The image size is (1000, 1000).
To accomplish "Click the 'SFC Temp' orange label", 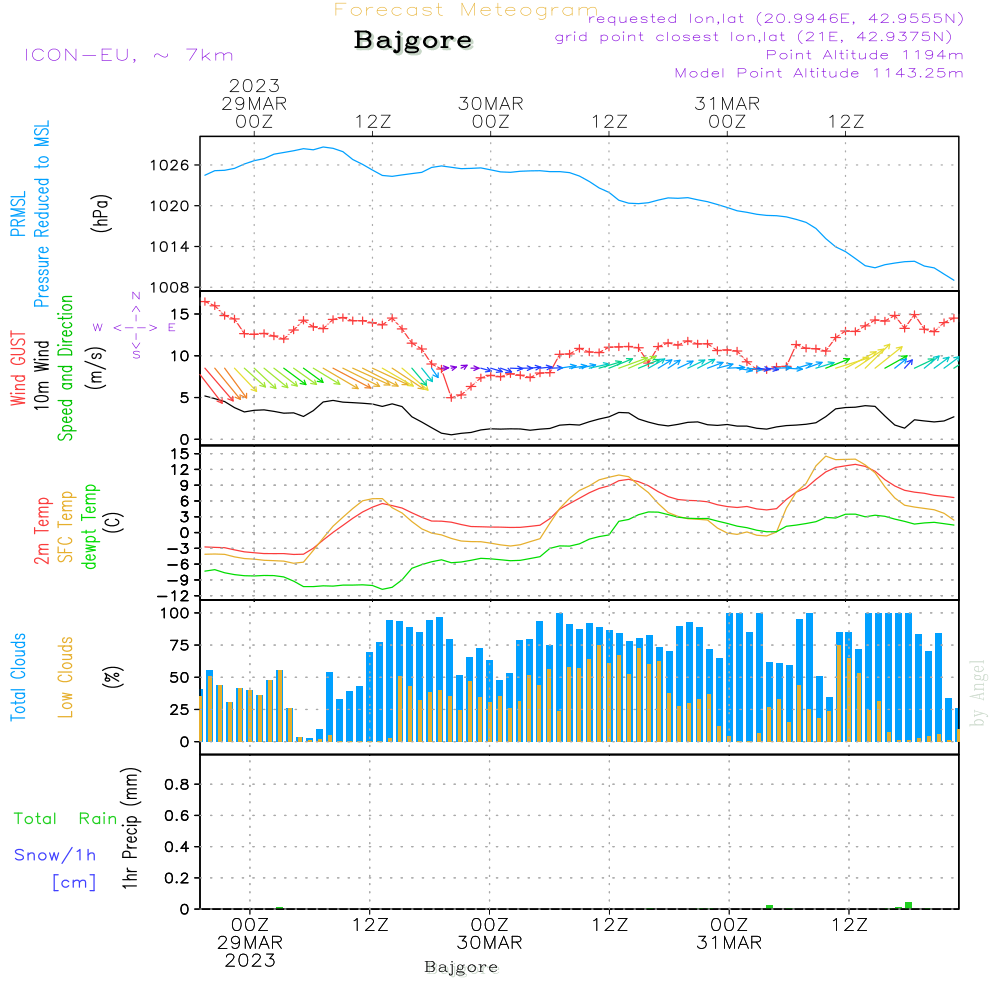I will click(66, 527).
